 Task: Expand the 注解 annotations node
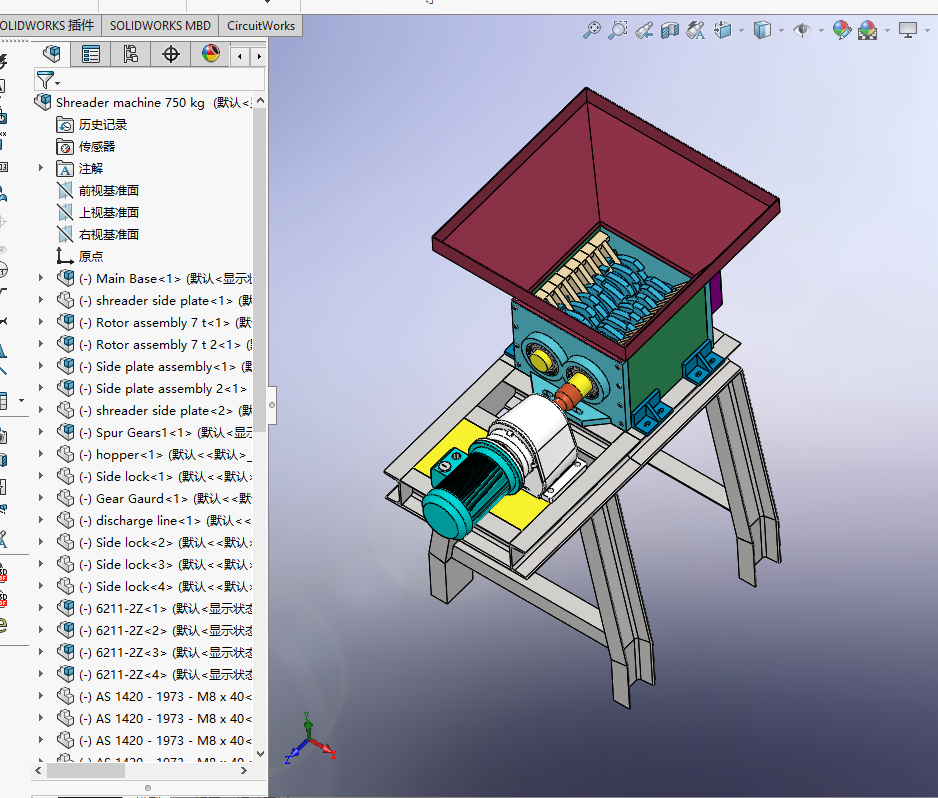point(41,168)
